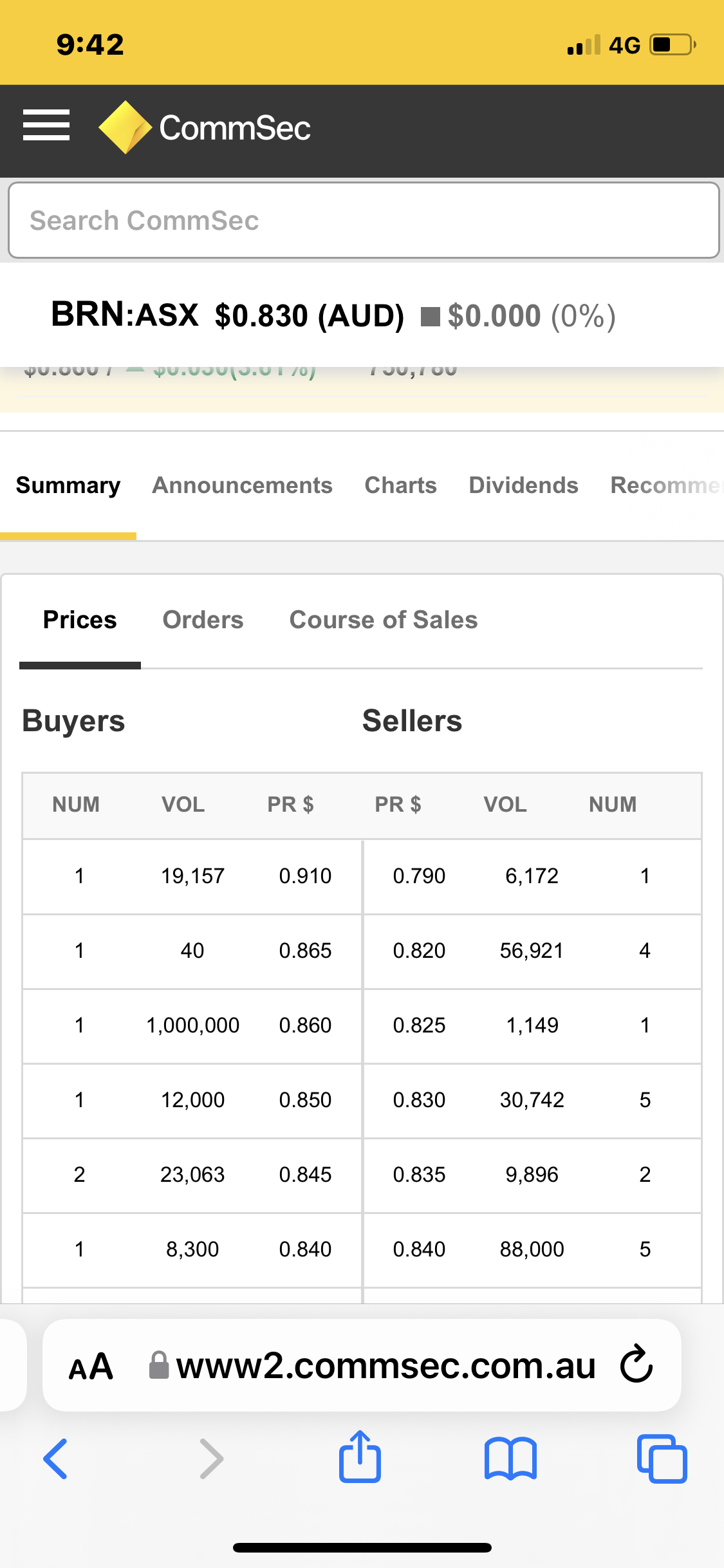Tap the www2.commsec.com.au address bar

coord(385,1366)
